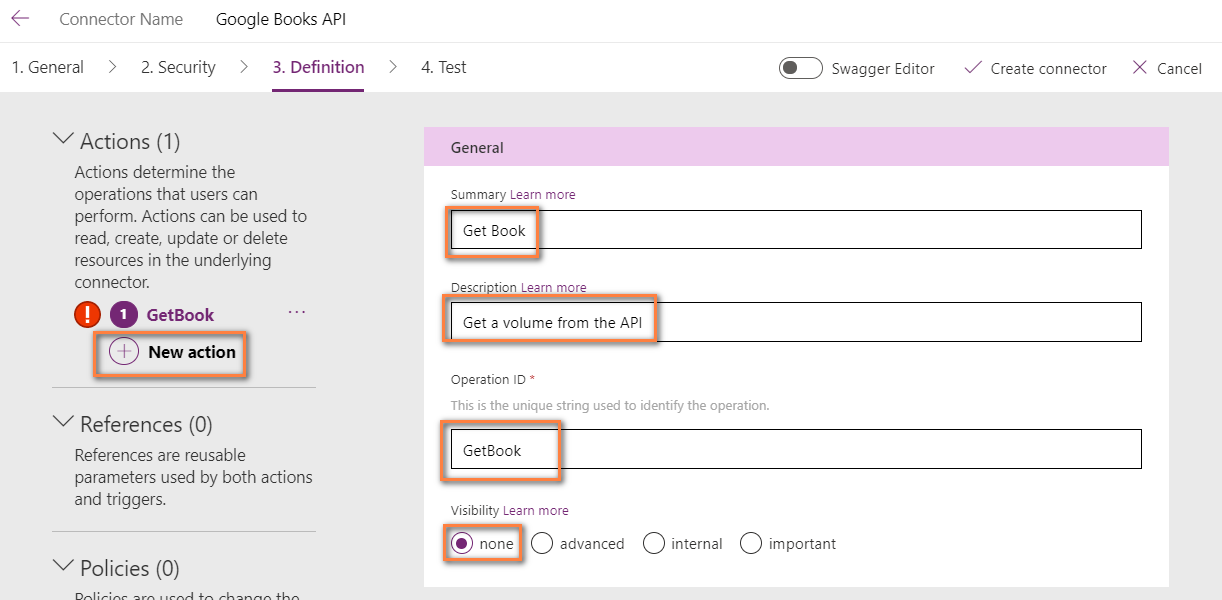Click the Create connector checkmark icon
The image size is (1222, 600).
point(972,68)
